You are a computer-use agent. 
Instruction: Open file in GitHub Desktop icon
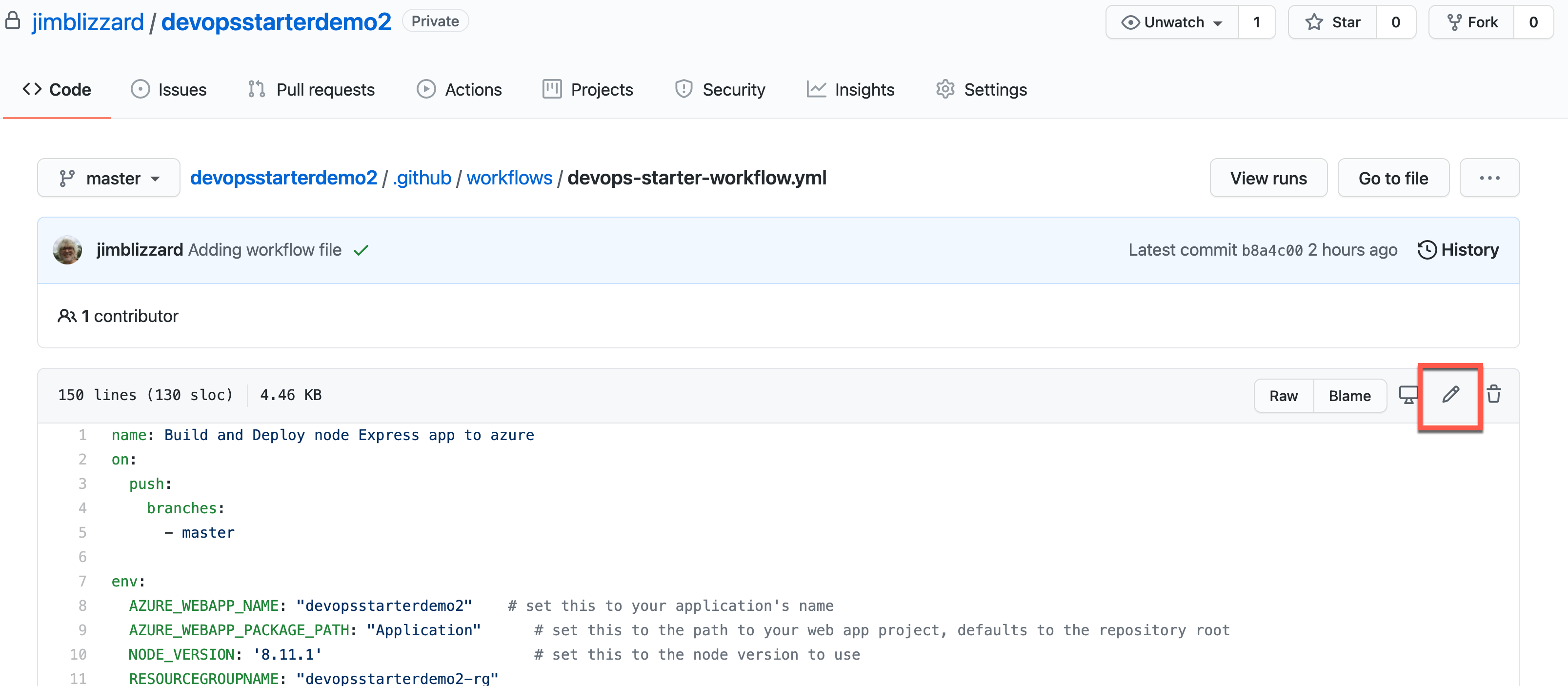(1408, 395)
